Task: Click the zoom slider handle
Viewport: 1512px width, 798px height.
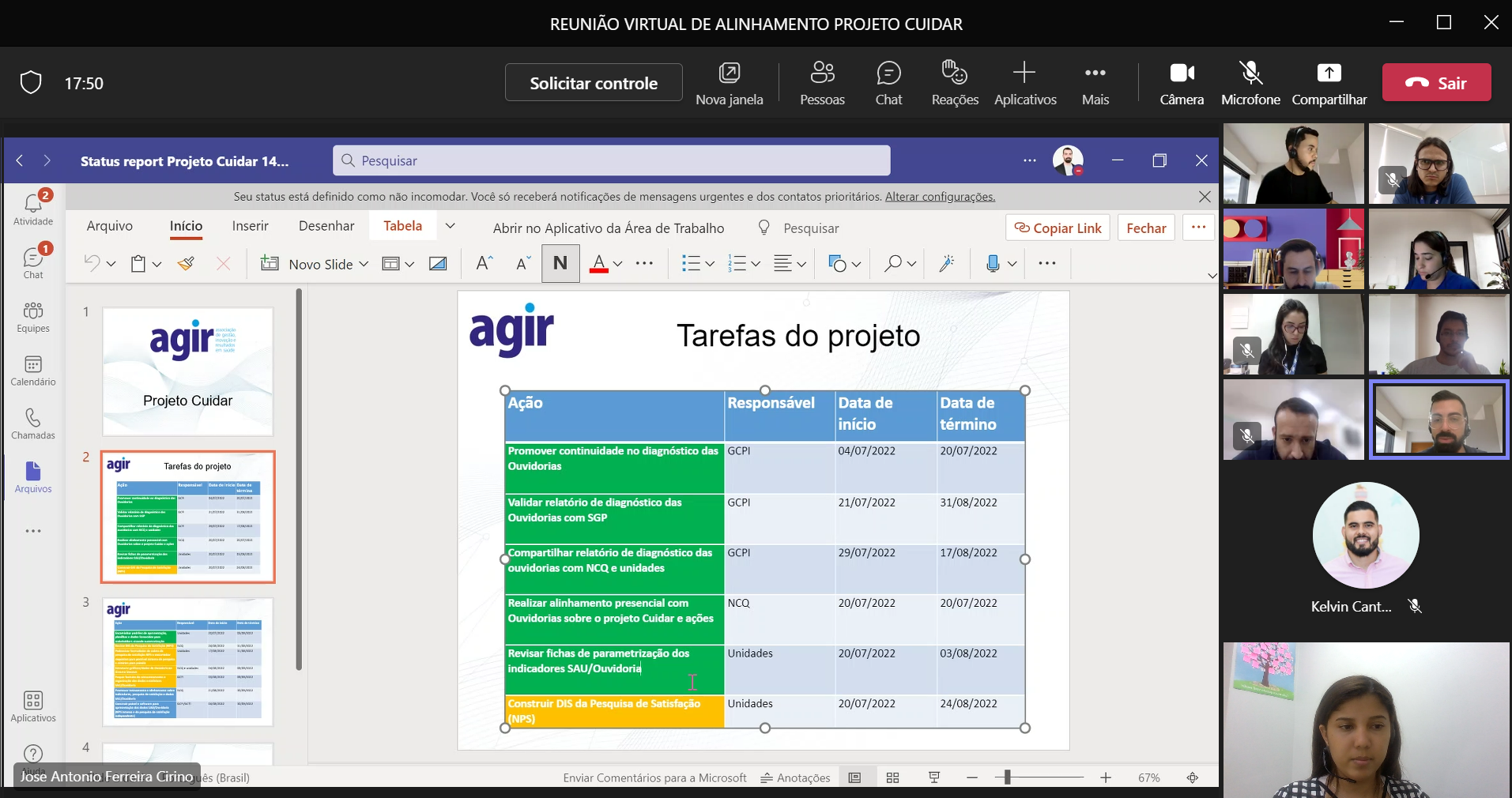Action: [1007, 777]
